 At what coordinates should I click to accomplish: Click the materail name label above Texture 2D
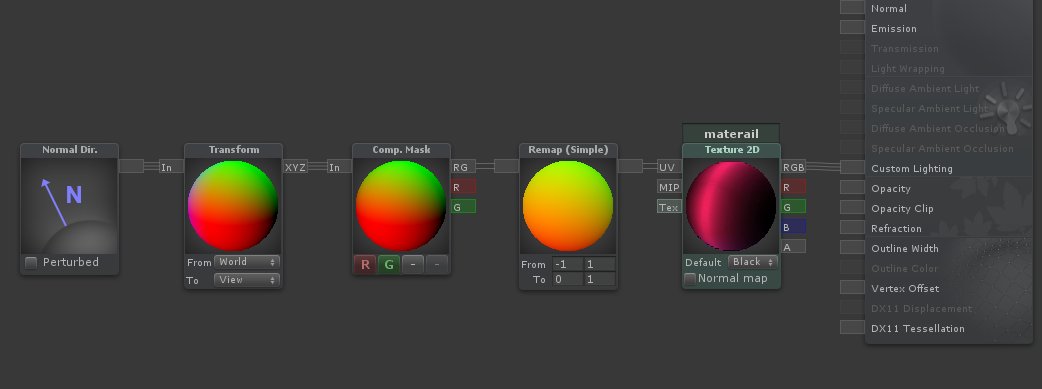[x=732, y=134]
